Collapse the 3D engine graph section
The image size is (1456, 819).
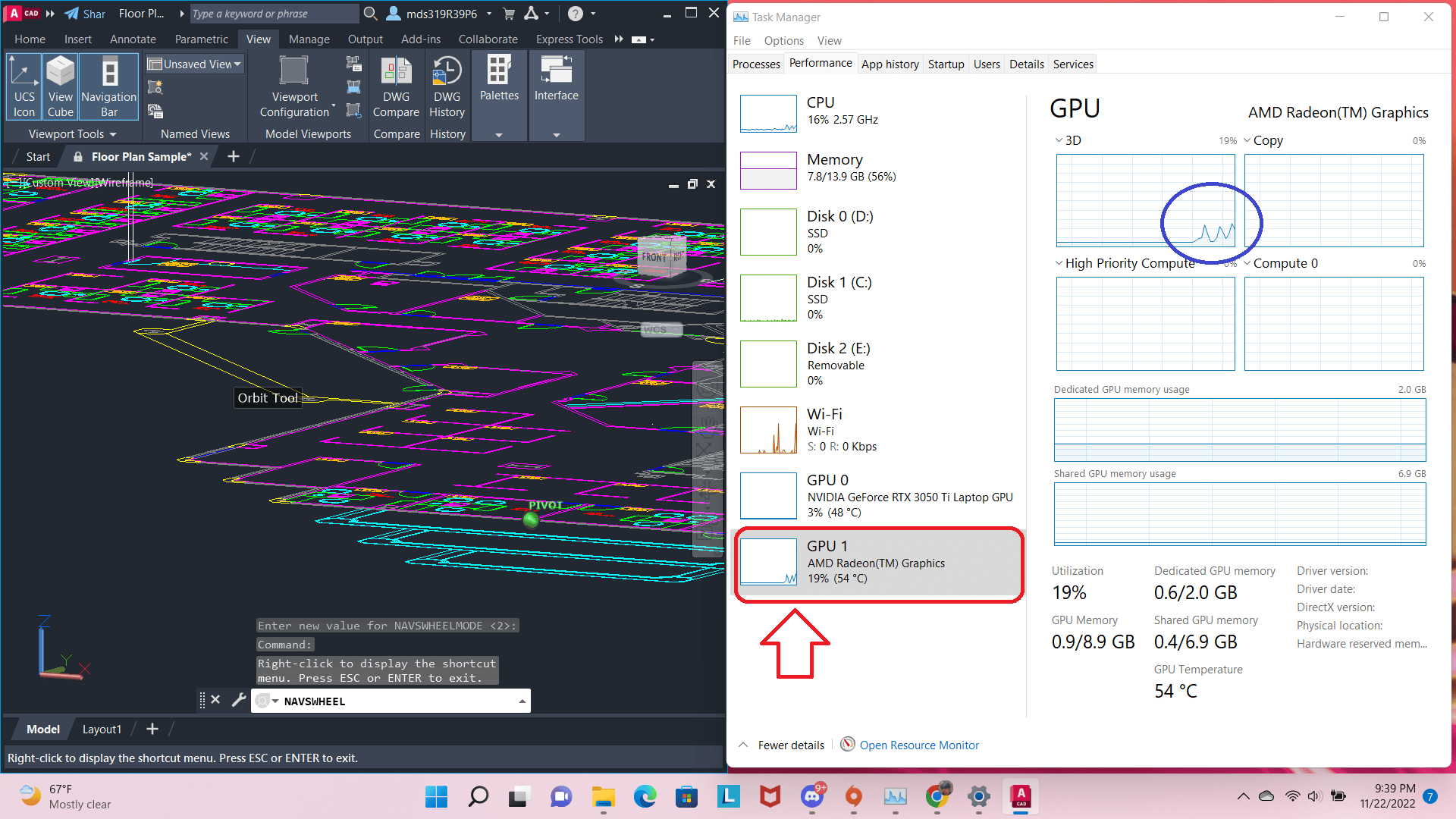1059,140
